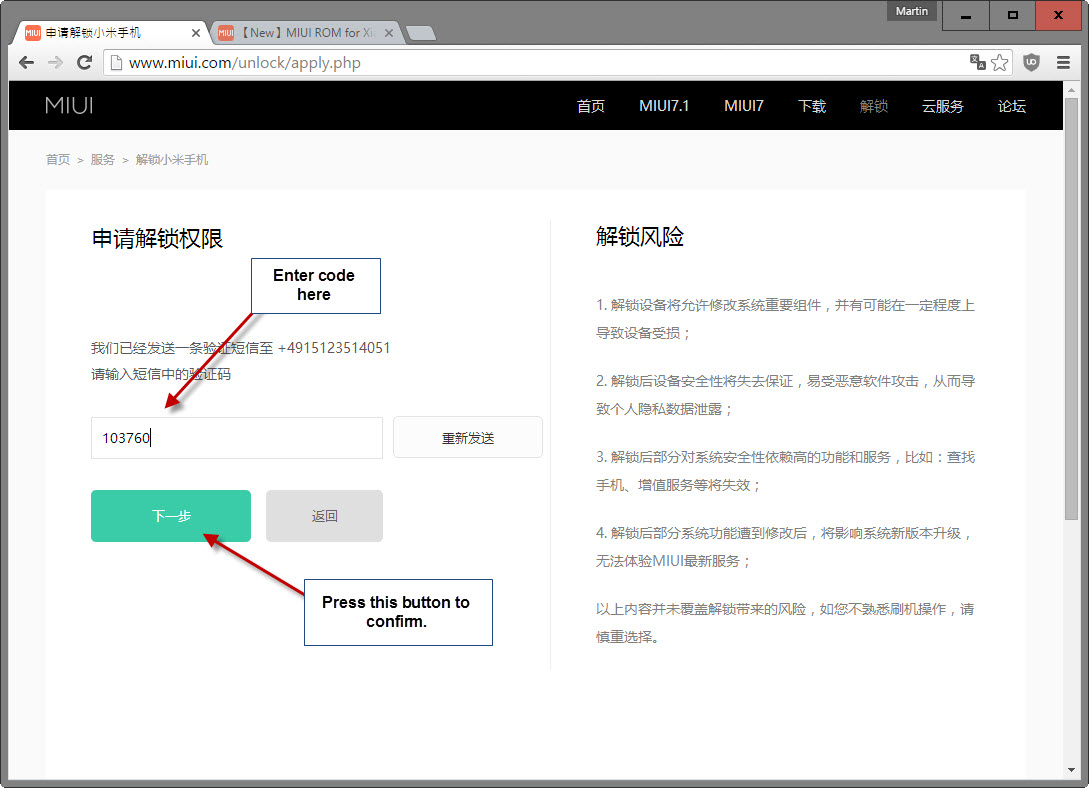Click the 解锁风险 heading

pyautogui.click(x=640, y=237)
